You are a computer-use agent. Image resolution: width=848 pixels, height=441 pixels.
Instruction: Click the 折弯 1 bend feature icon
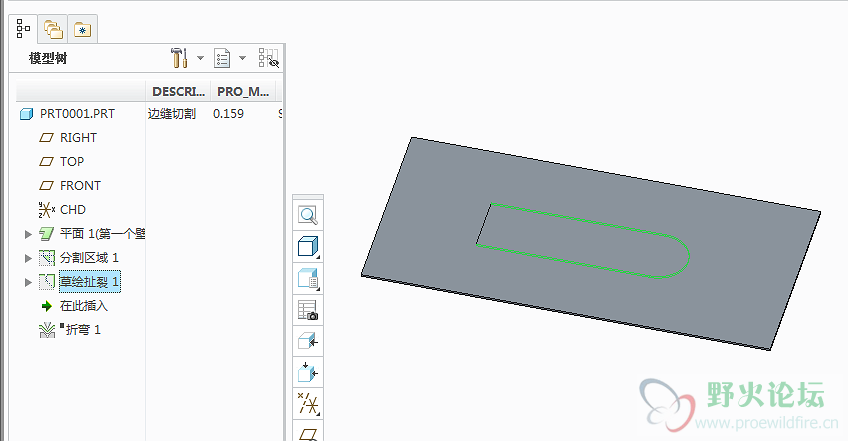click(x=47, y=330)
